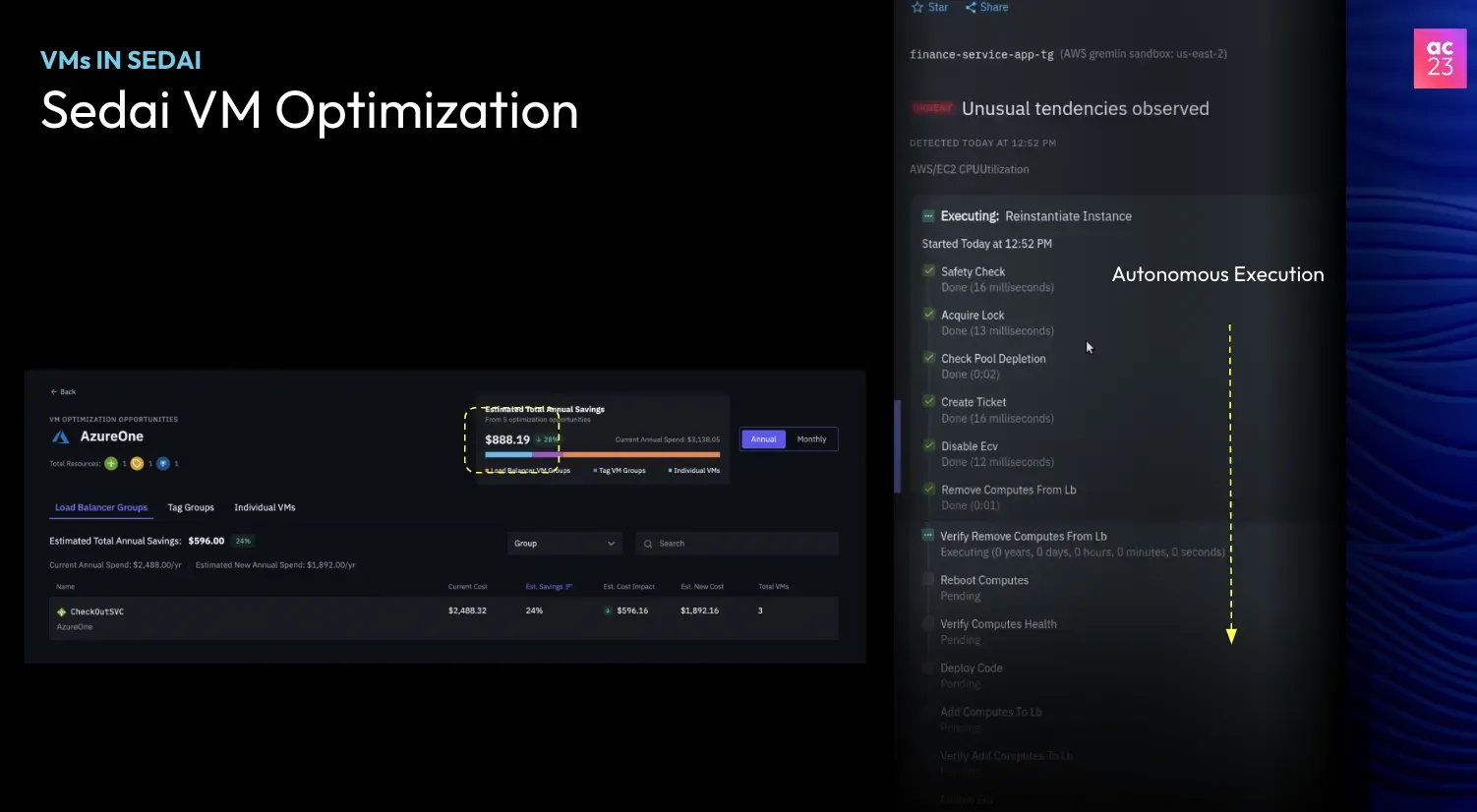
Task: Click the $2,488.32 current cost cell
Action: point(467,610)
